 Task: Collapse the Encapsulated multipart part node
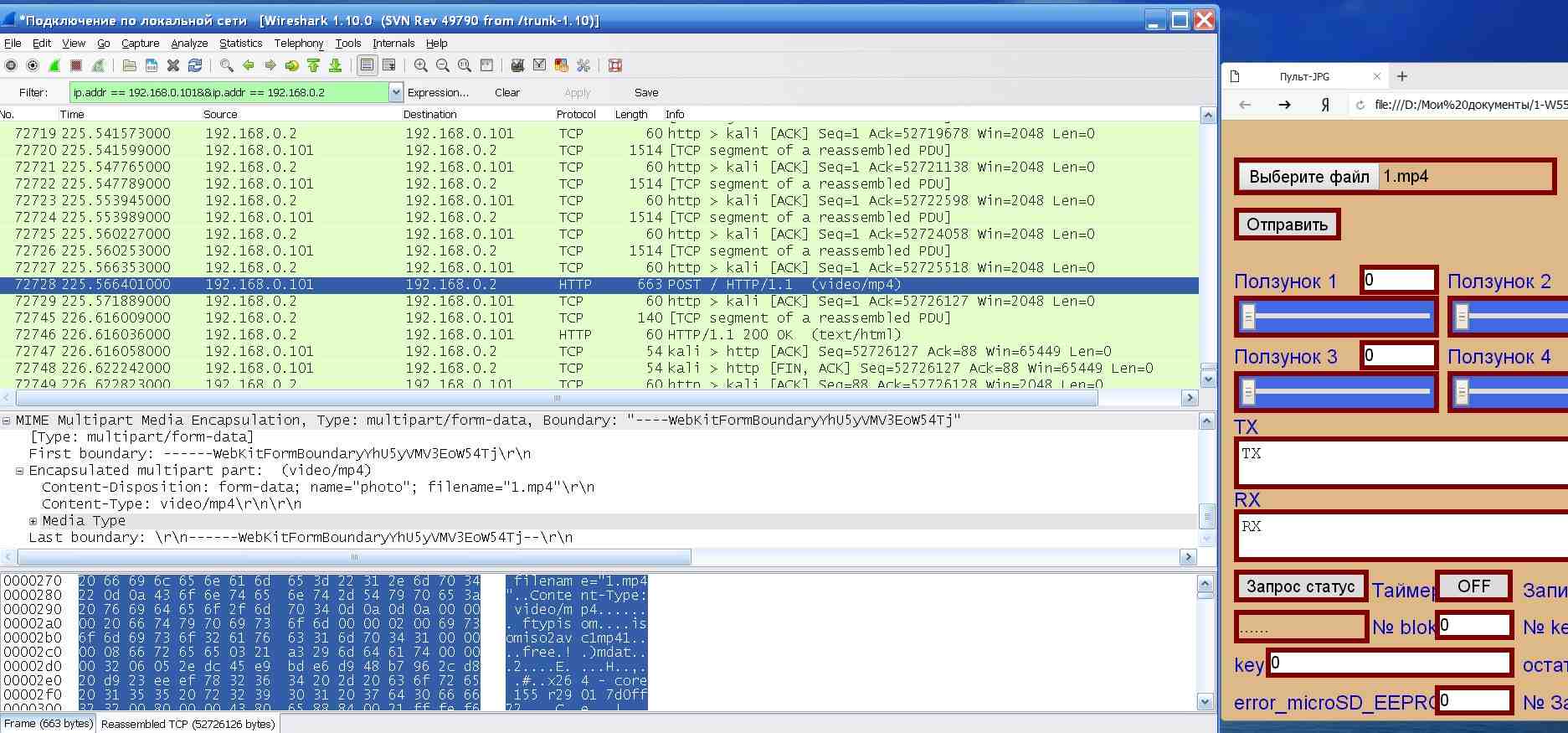tap(20, 471)
